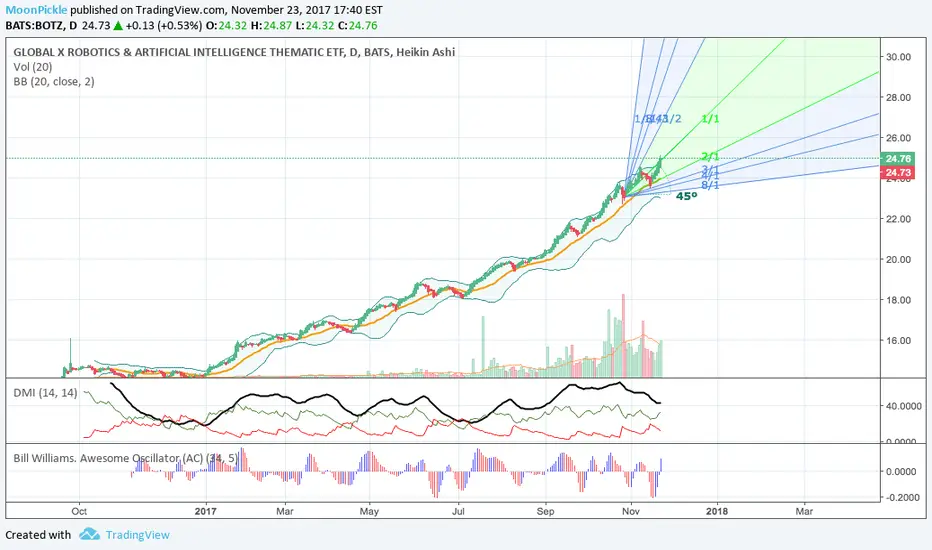
Task: Click the 8/1 Gann fan label
Action: click(x=710, y=186)
